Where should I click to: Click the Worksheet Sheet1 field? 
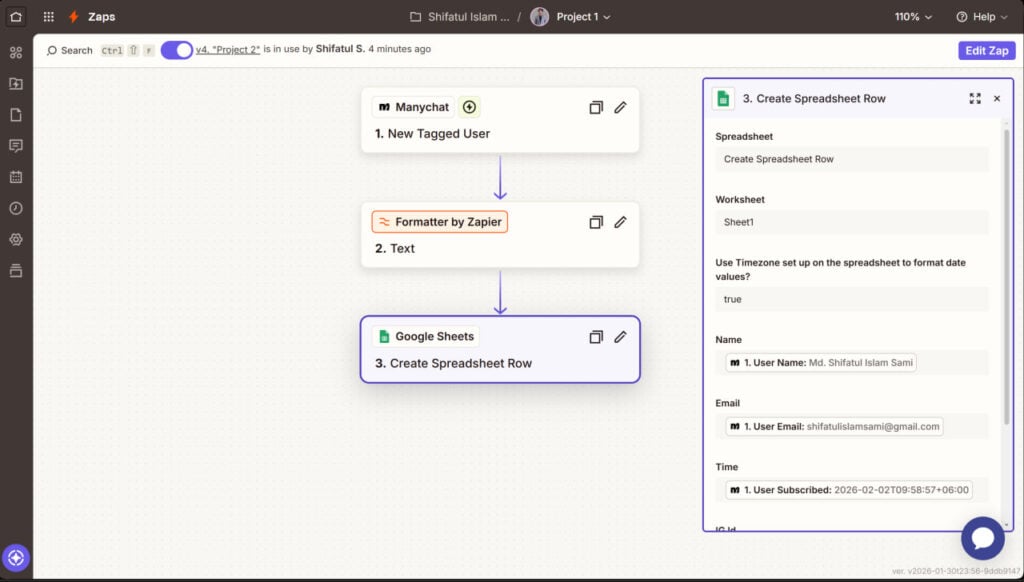point(852,222)
